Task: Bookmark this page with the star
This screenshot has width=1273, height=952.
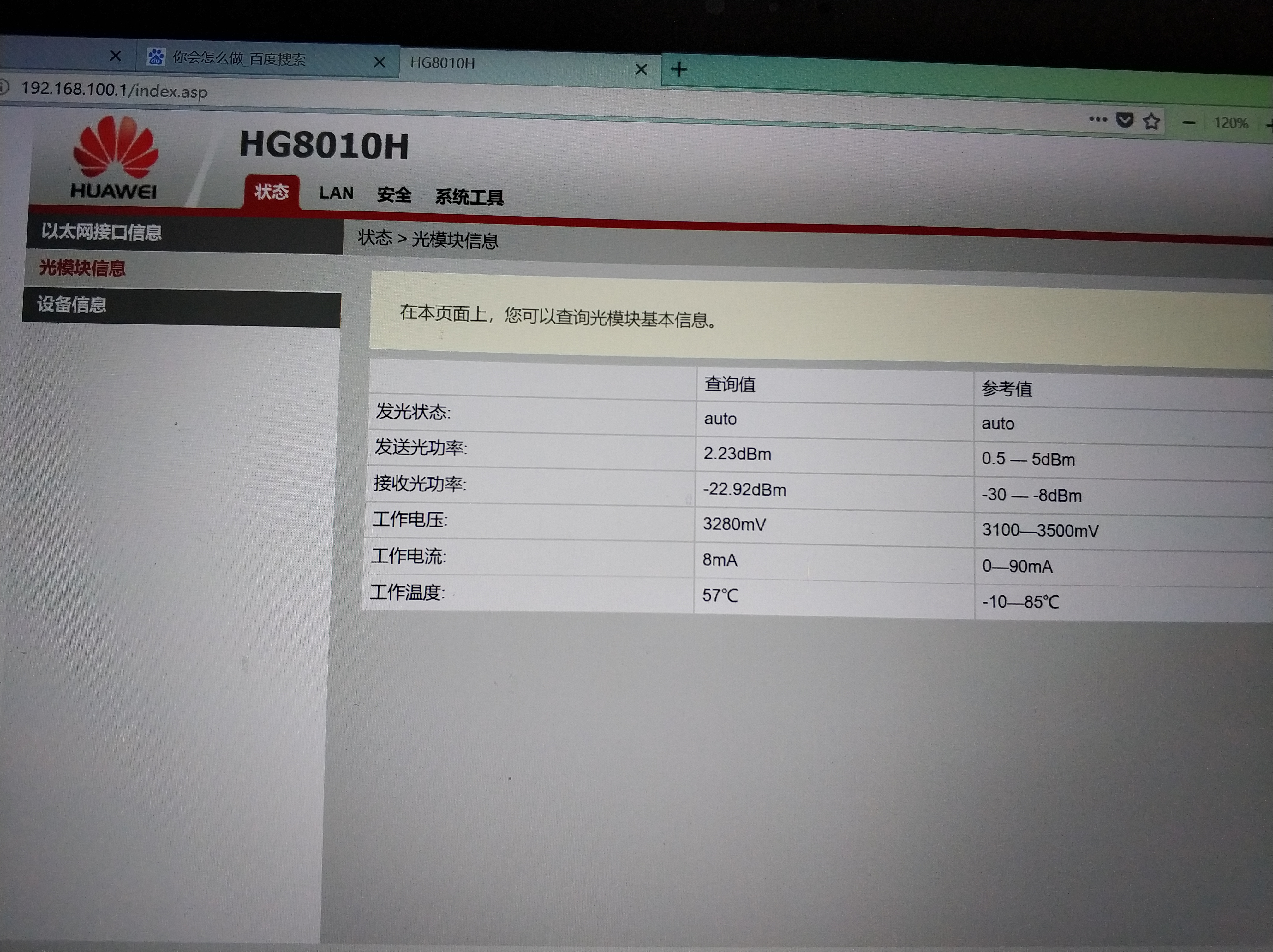Action: click(1151, 122)
